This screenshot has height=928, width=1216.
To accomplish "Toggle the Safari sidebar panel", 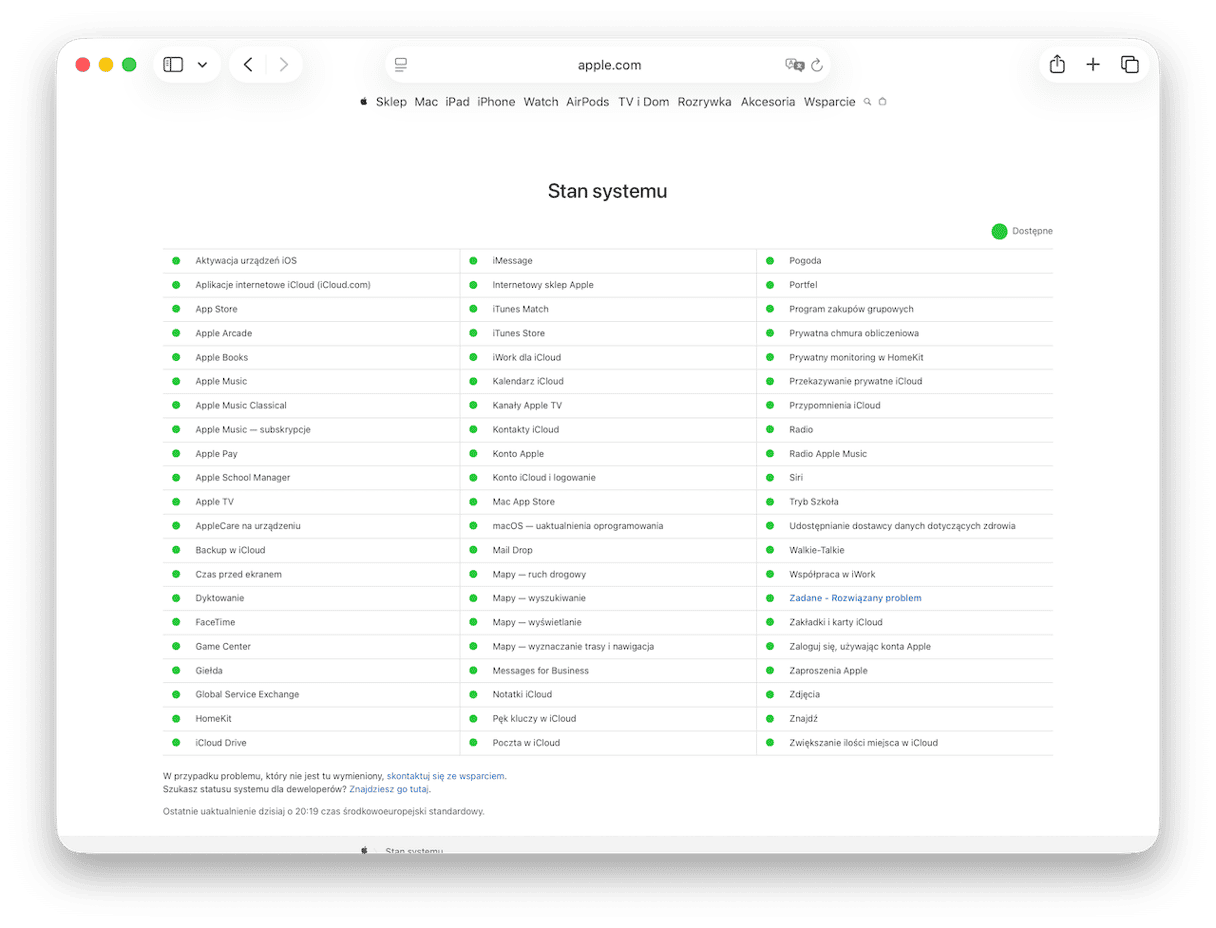I will (x=173, y=65).
